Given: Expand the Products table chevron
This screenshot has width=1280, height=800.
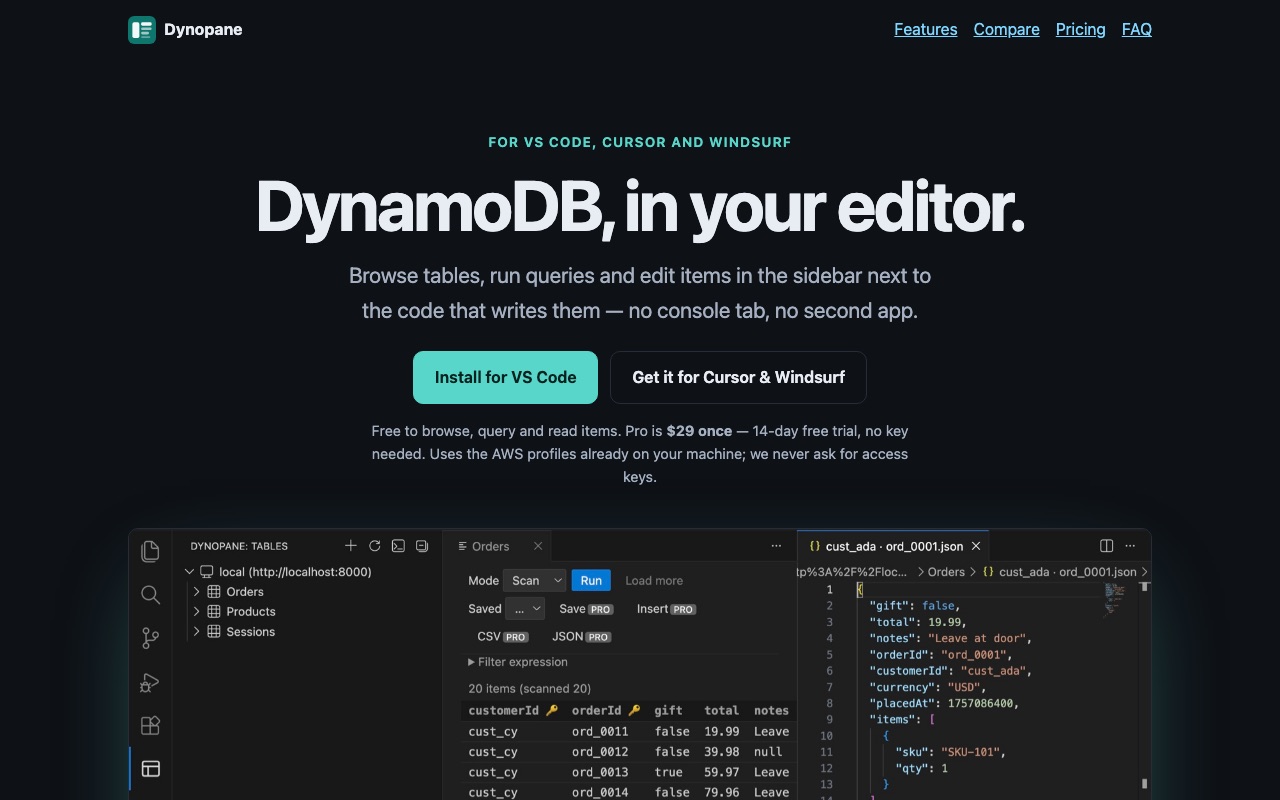Looking at the screenshot, I should point(197,612).
